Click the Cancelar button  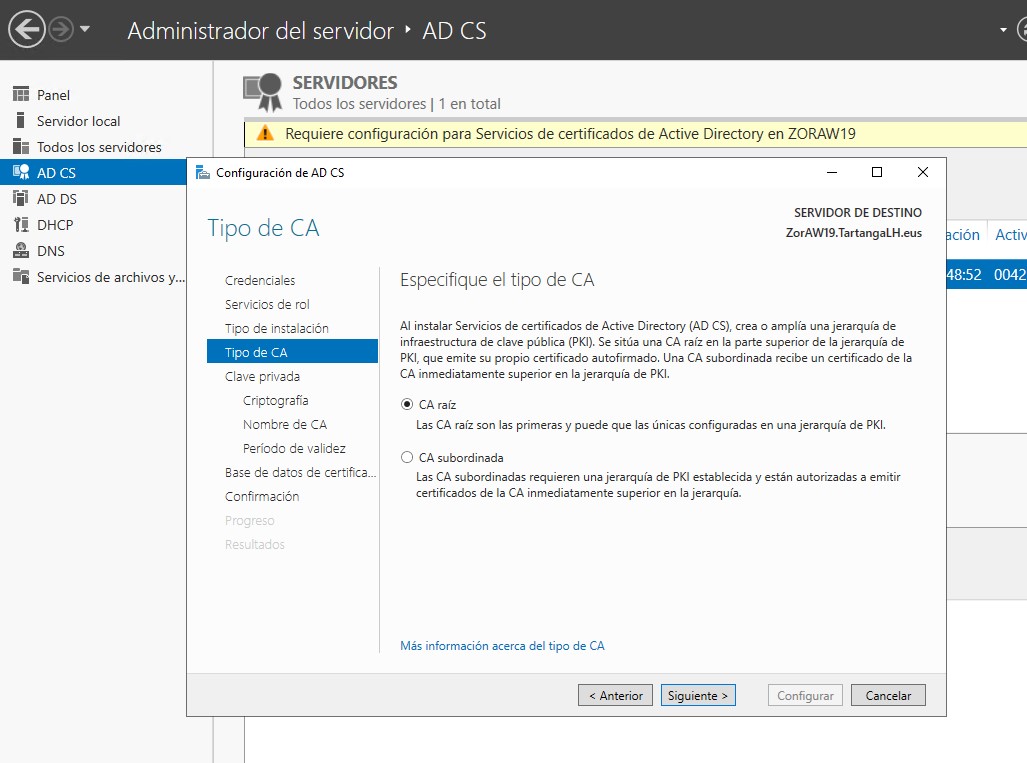click(888, 696)
